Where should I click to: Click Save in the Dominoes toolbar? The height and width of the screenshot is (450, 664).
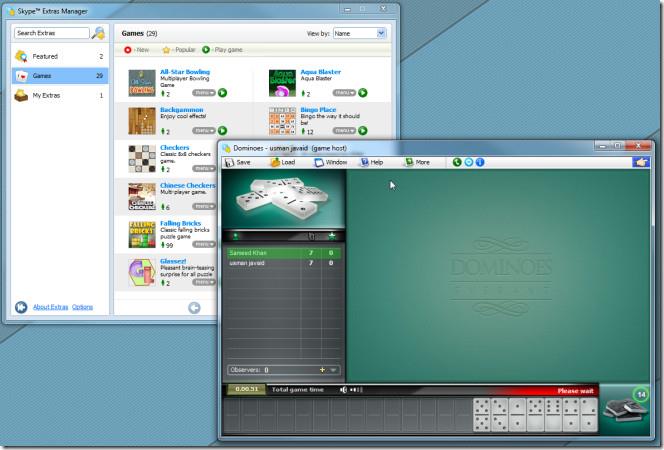pos(238,162)
